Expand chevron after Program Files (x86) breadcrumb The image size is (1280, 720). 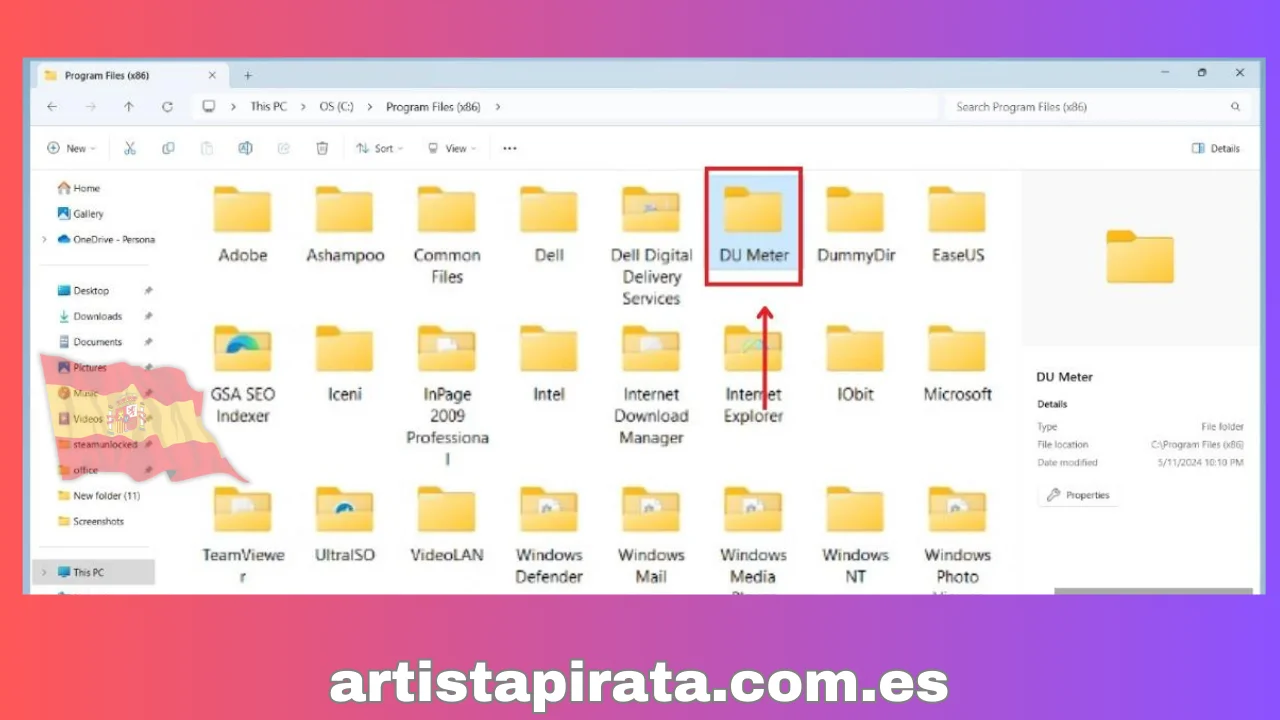(x=498, y=107)
